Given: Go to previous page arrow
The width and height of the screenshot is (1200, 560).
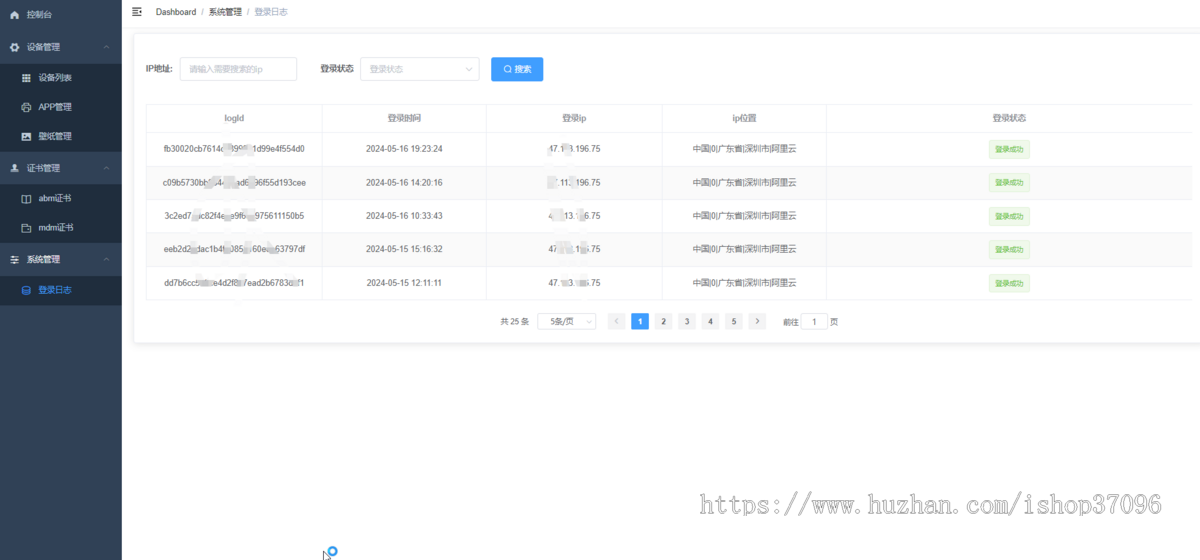Looking at the screenshot, I should point(616,321).
